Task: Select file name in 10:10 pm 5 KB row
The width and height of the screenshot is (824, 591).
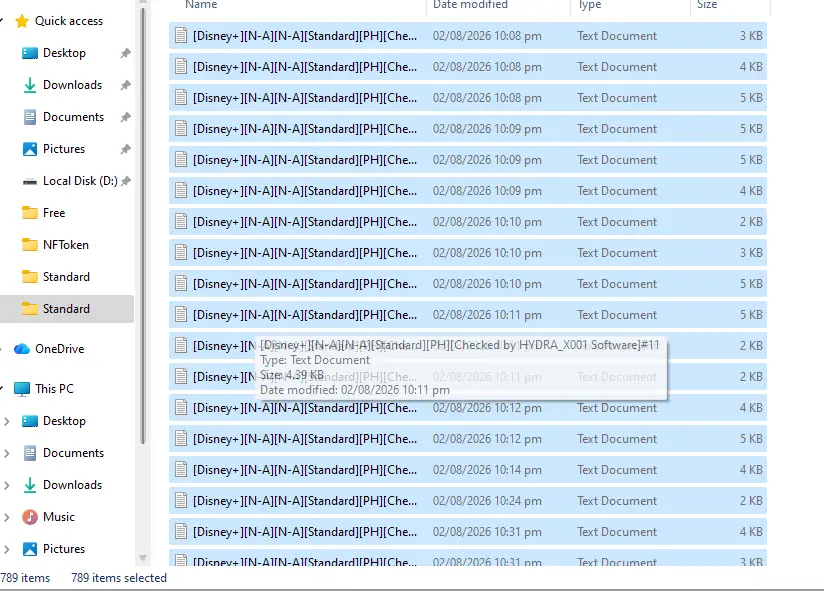Action: [x=305, y=284]
